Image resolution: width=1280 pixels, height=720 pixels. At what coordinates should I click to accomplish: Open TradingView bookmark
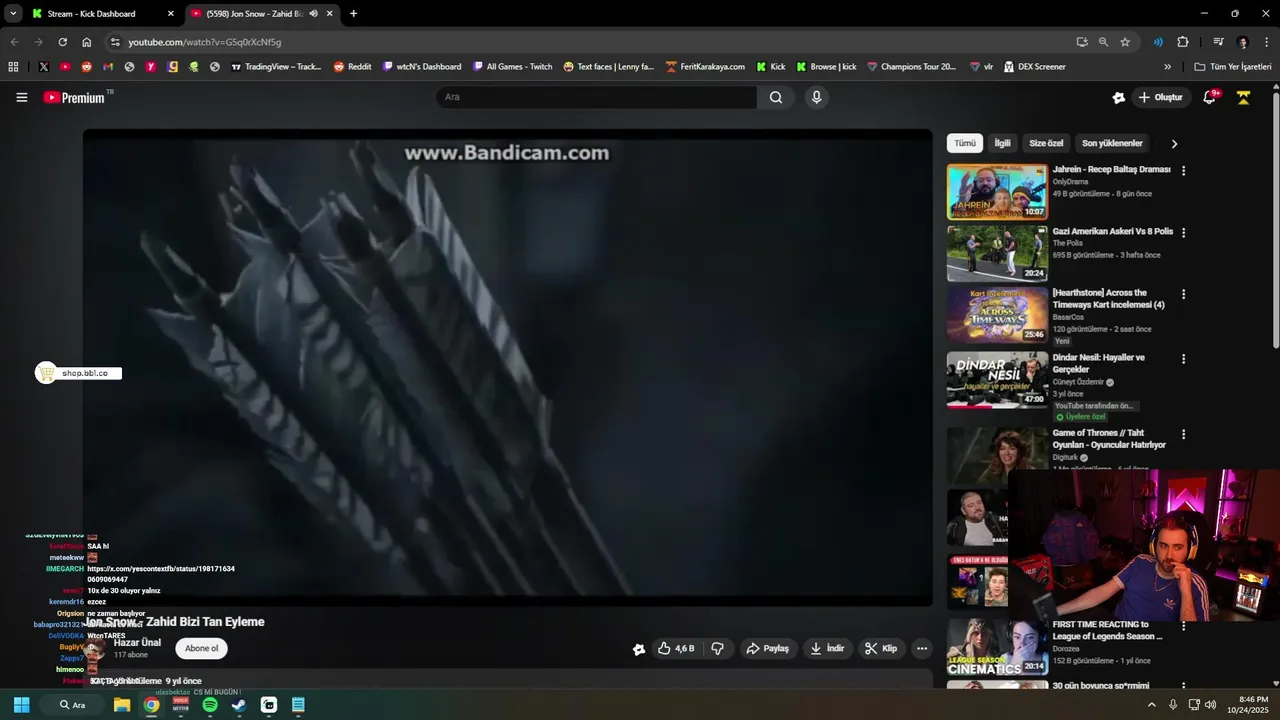click(x=276, y=67)
